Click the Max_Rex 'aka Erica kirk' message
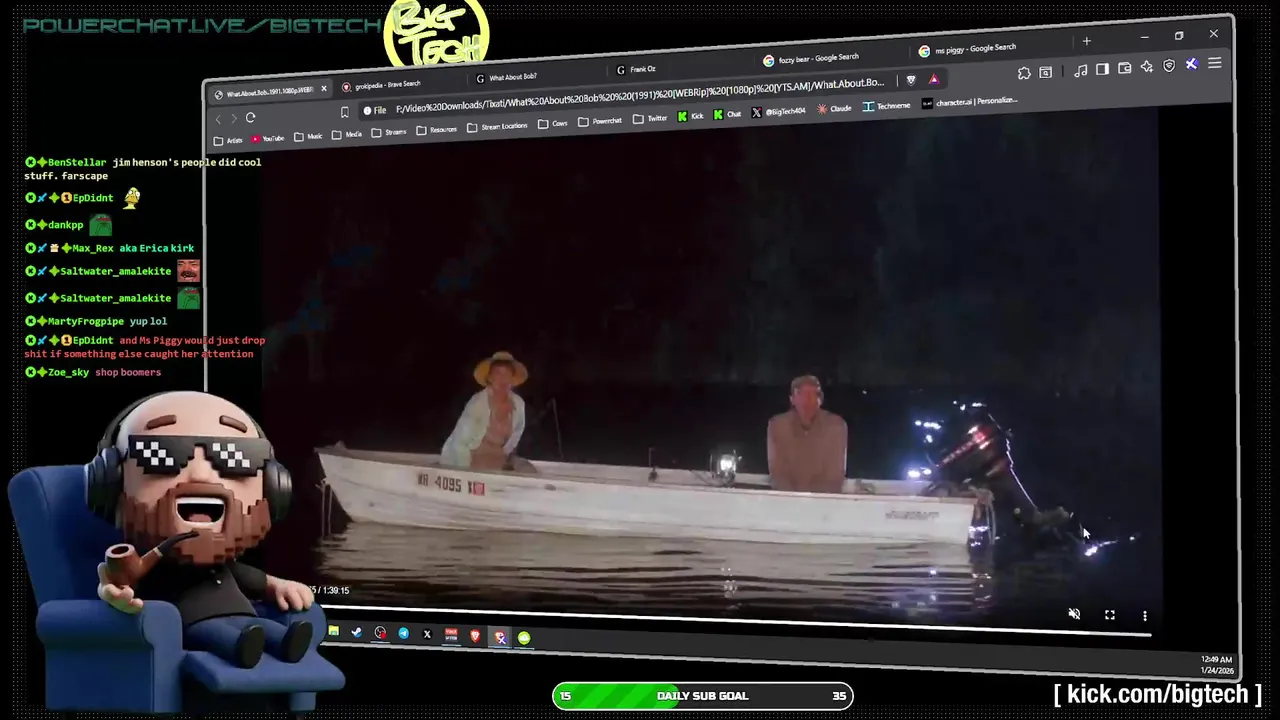 point(156,248)
